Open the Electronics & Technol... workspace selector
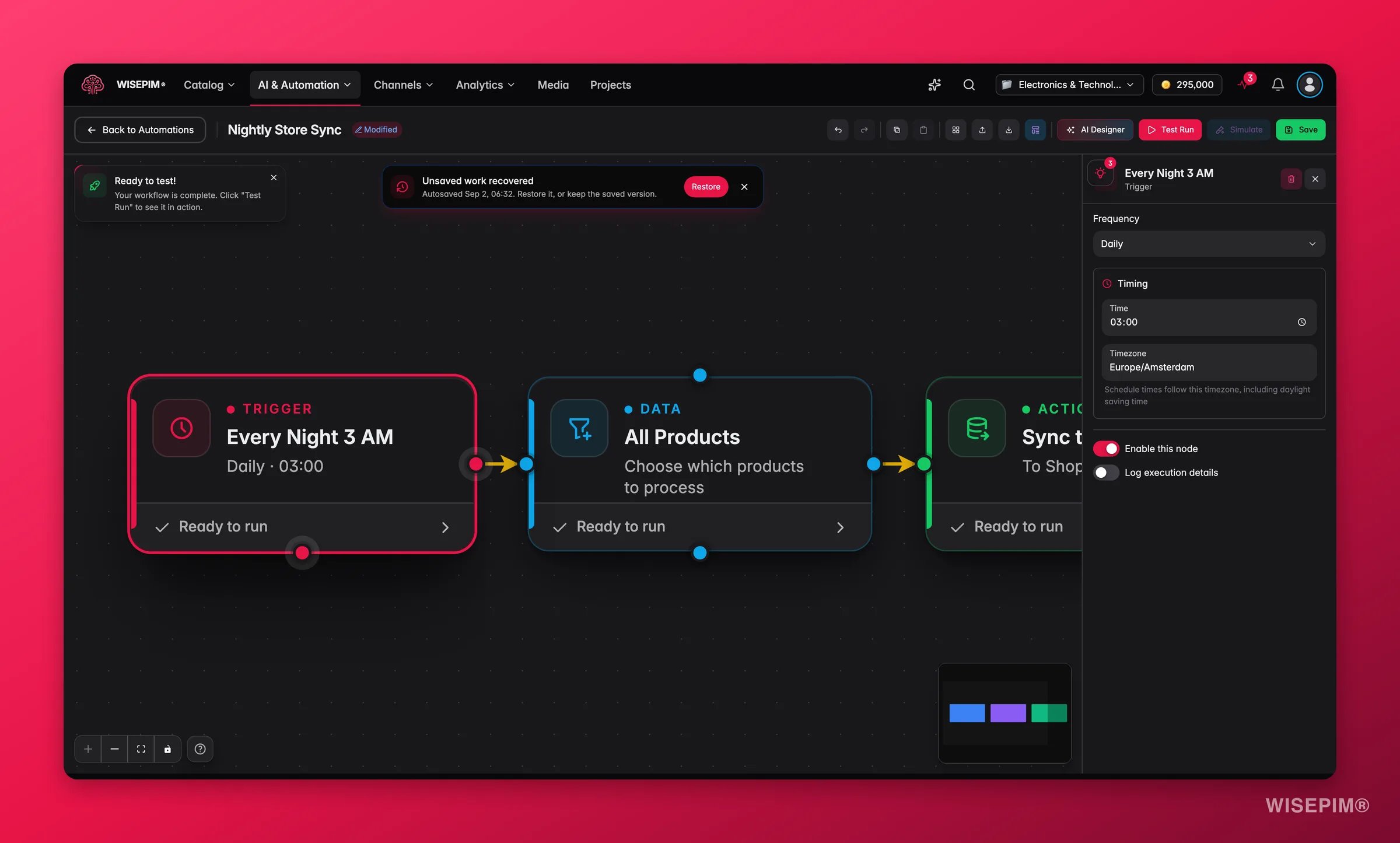The height and width of the screenshot is (843, 1400). click(1069, 85)
